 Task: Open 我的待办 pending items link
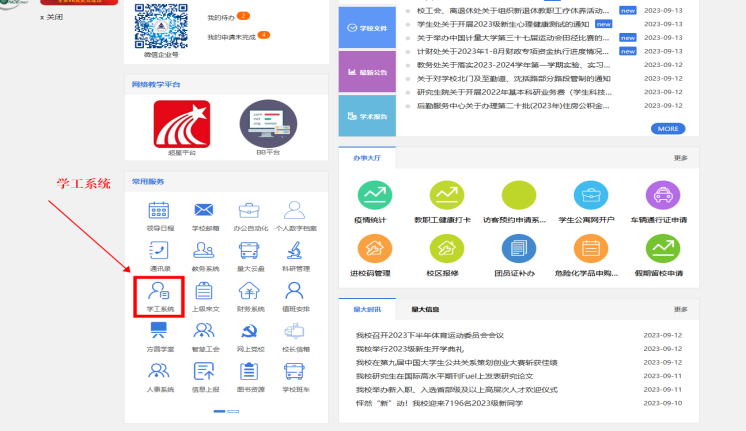point(221,18)
